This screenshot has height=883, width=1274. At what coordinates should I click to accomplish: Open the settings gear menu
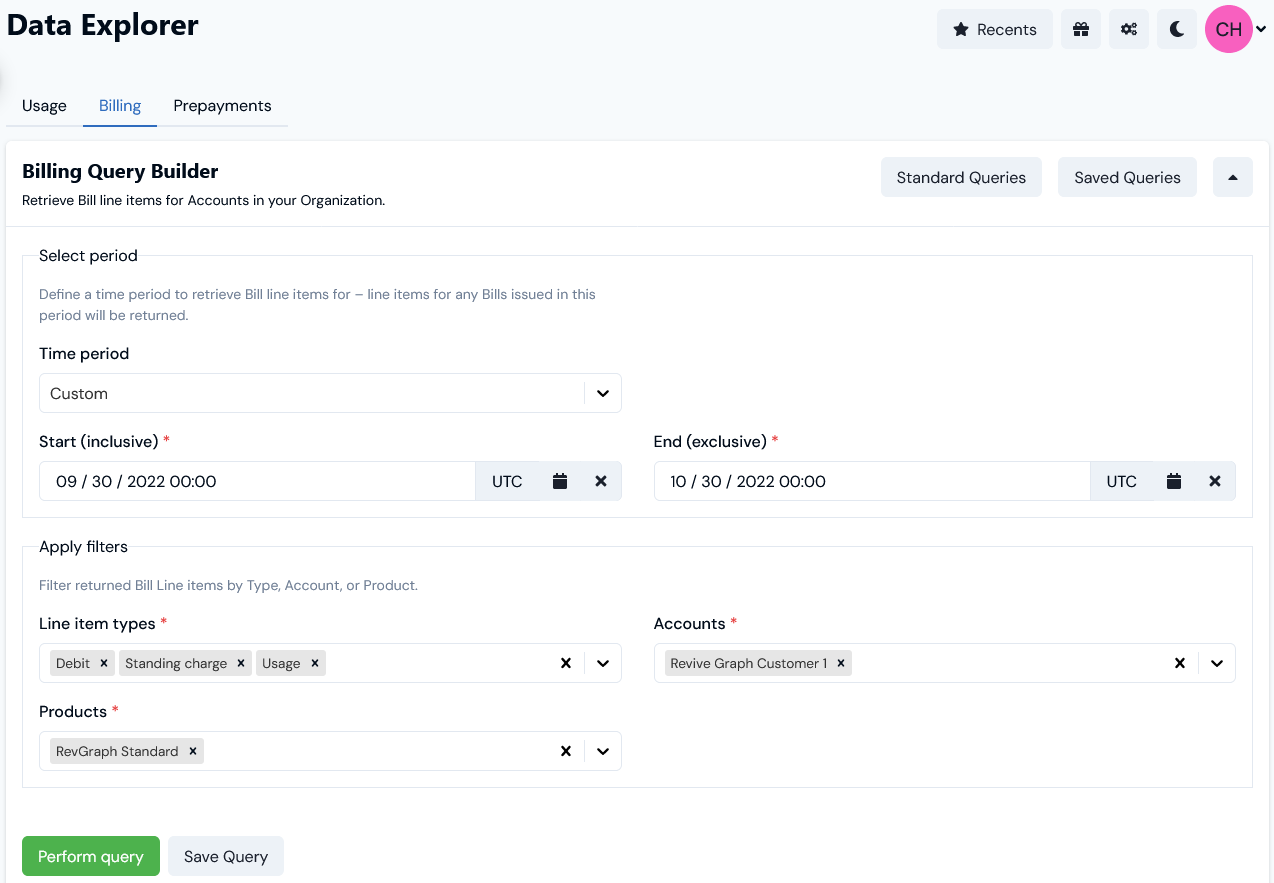[1128, 29]
